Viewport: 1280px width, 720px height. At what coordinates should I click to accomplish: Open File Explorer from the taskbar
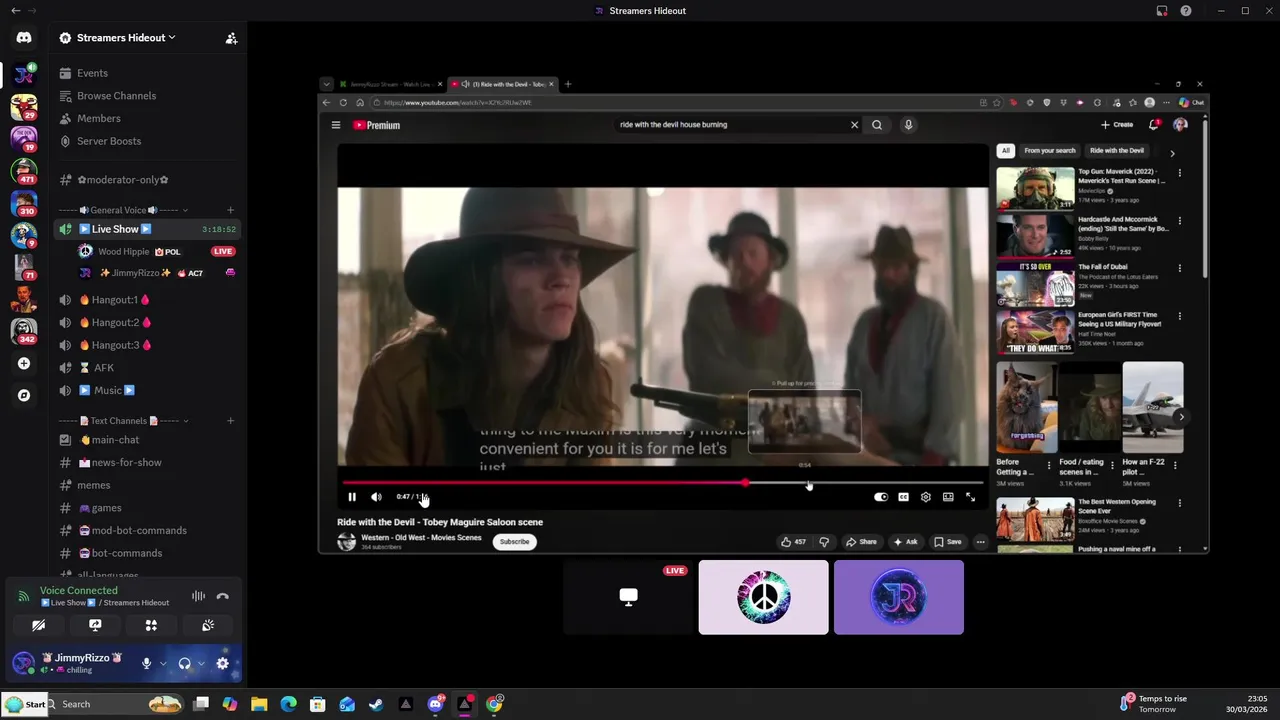(x=259, y=704)
